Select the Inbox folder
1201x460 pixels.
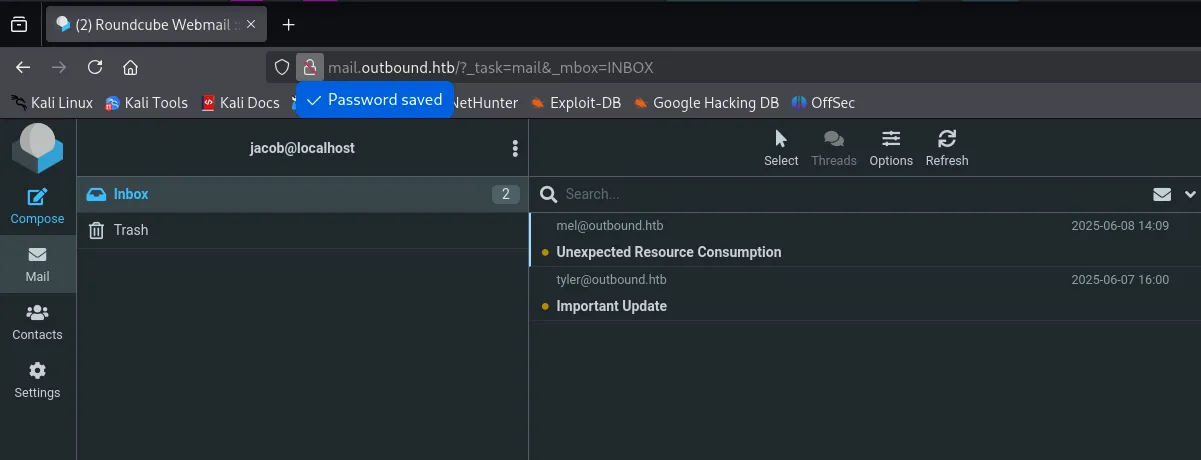point(131,194)
